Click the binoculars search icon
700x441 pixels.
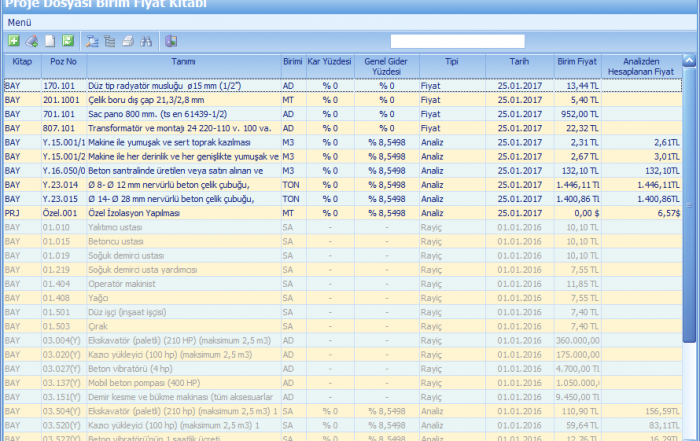(x=146, y=41)
